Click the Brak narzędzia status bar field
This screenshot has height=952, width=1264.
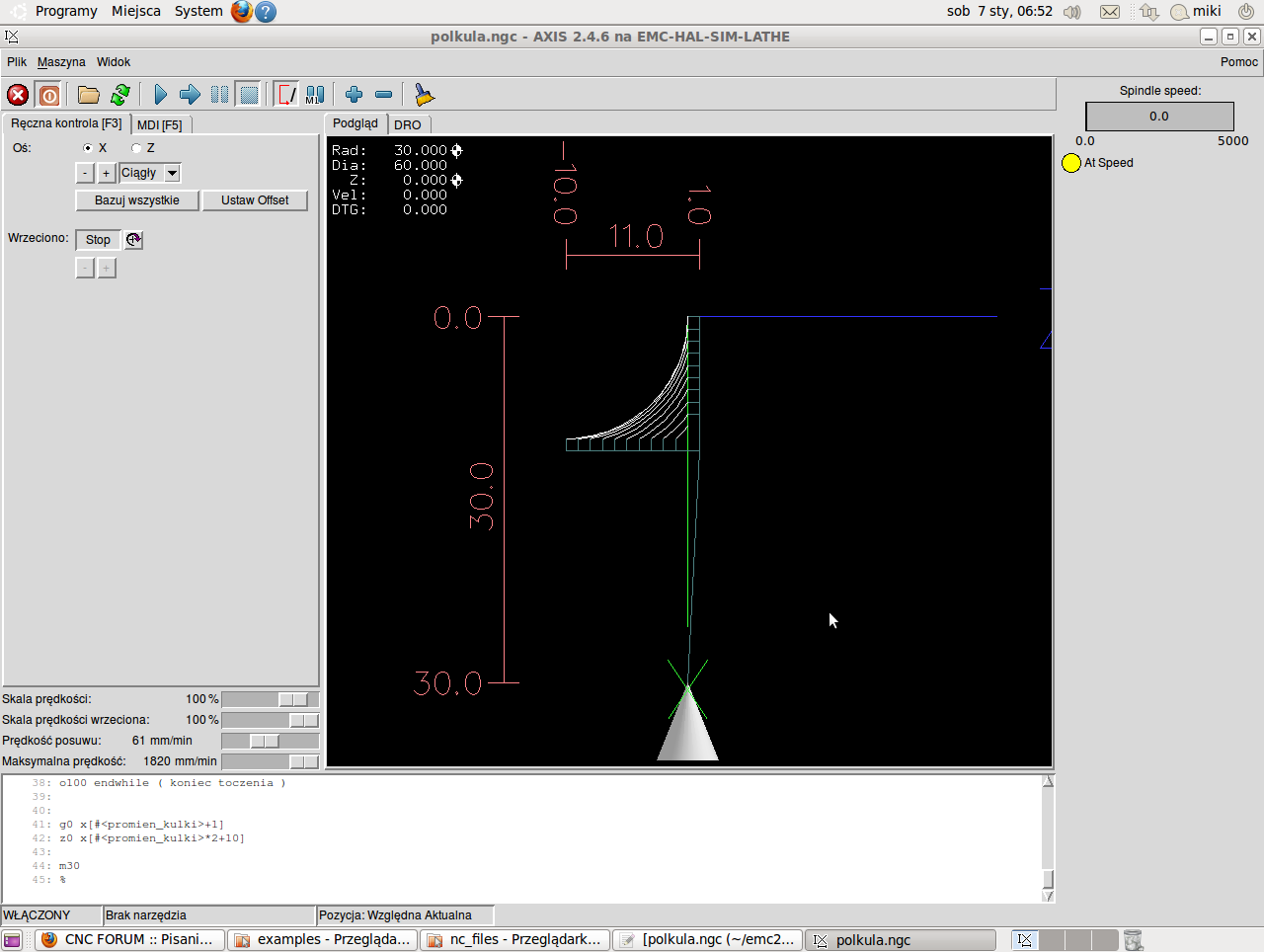[x=208, y=915]
